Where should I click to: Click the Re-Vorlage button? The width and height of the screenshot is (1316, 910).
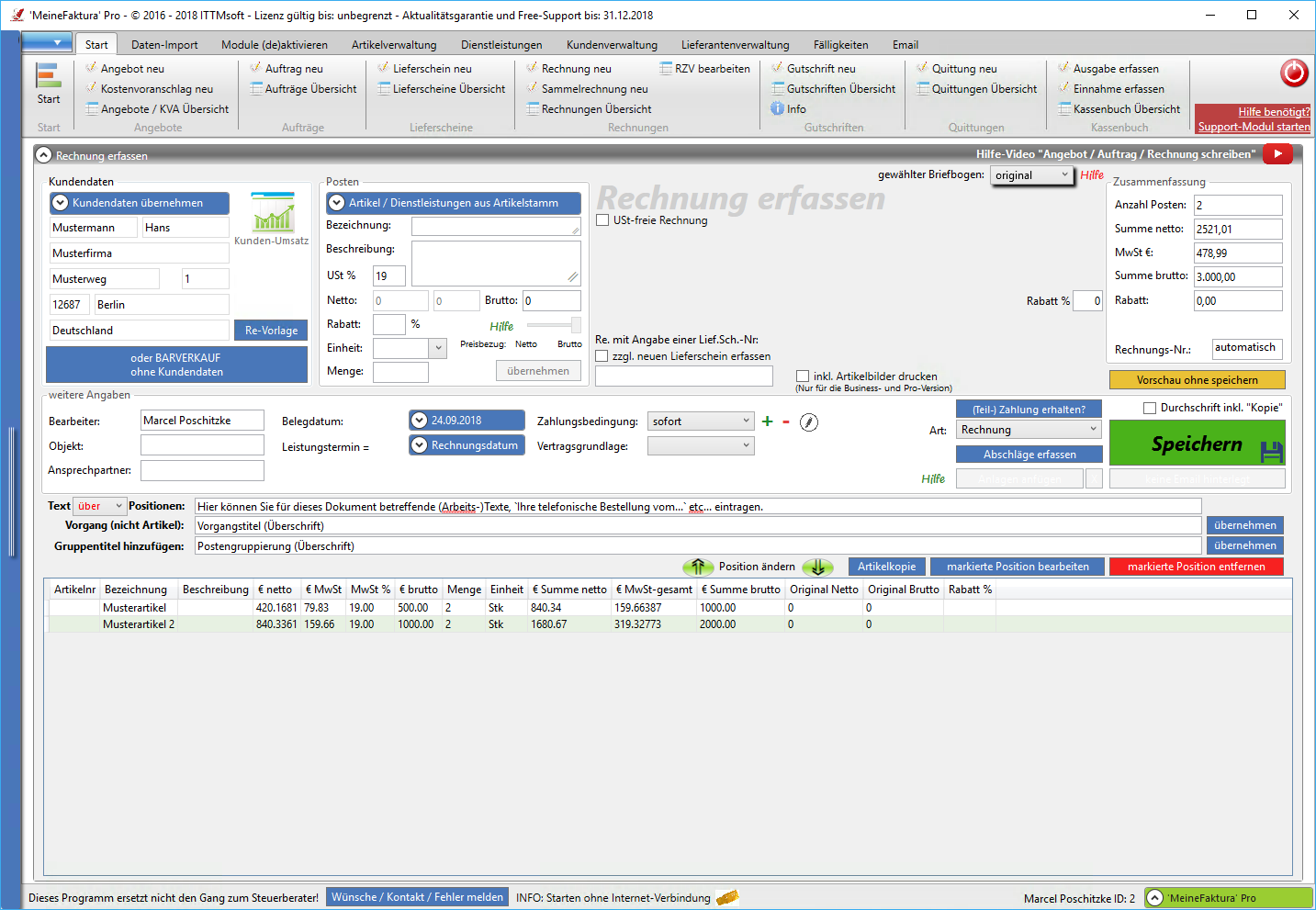click(271, 330)
